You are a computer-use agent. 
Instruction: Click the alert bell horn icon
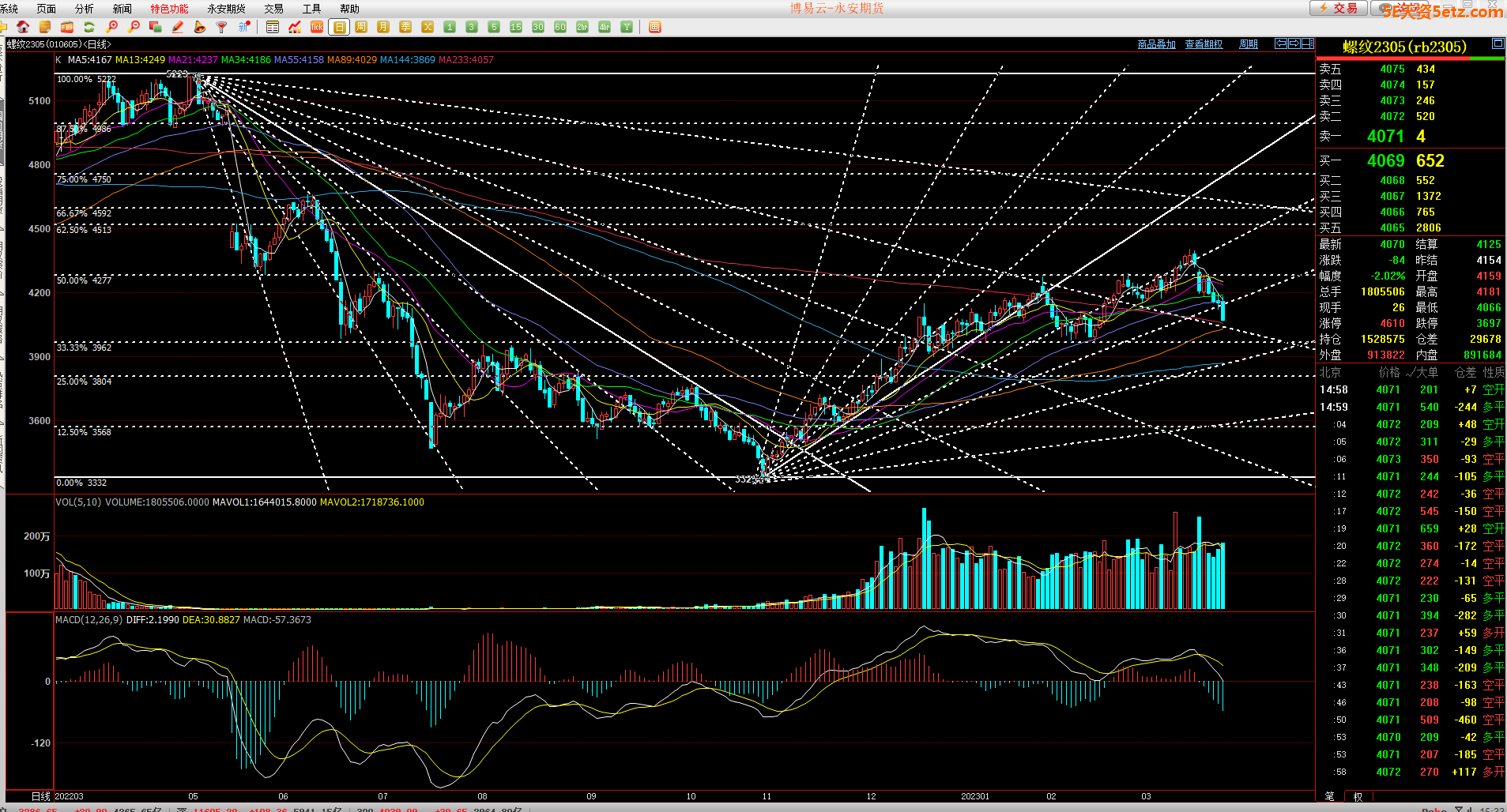coord(200,27)
